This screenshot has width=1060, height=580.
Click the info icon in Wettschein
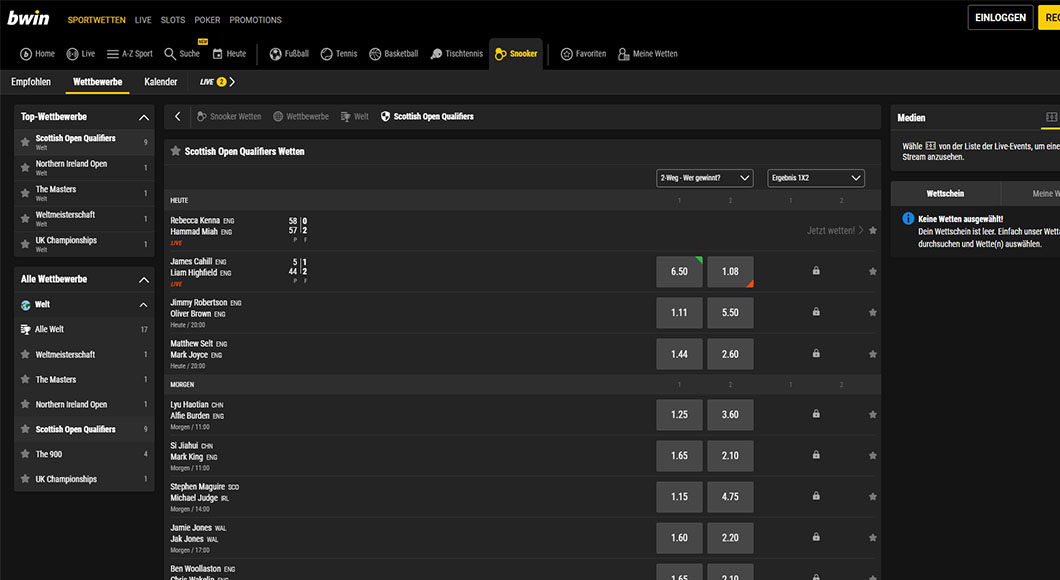coord(908,218)
